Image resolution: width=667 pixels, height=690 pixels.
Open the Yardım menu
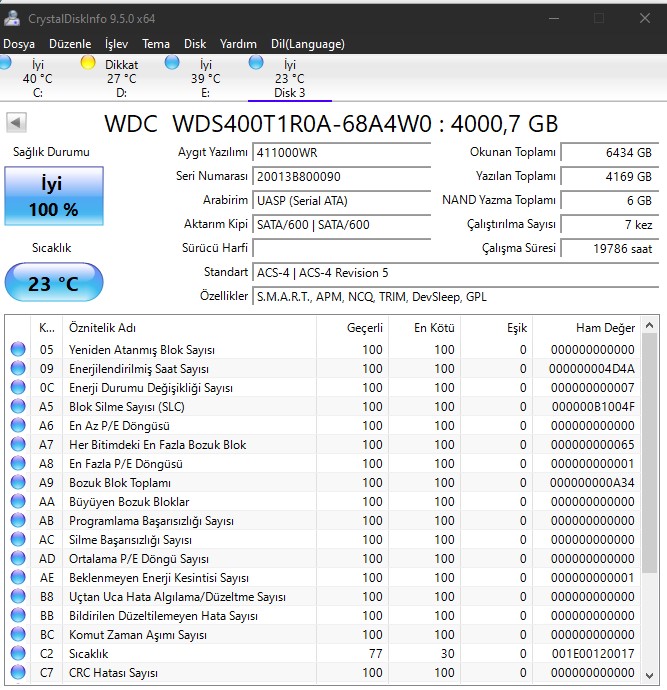click(x=238, y=44)
